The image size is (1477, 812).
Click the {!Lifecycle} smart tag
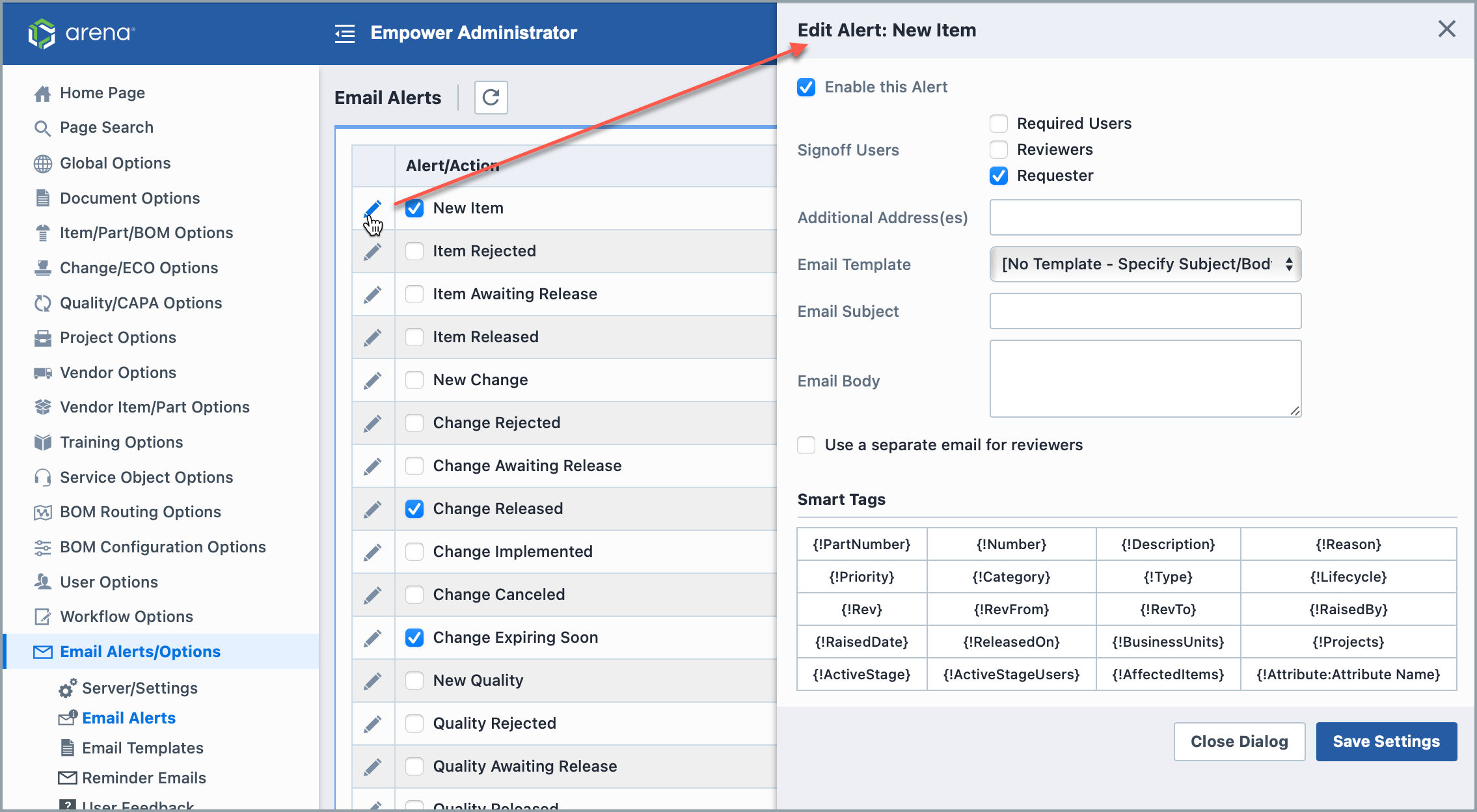pos(1348,577)
